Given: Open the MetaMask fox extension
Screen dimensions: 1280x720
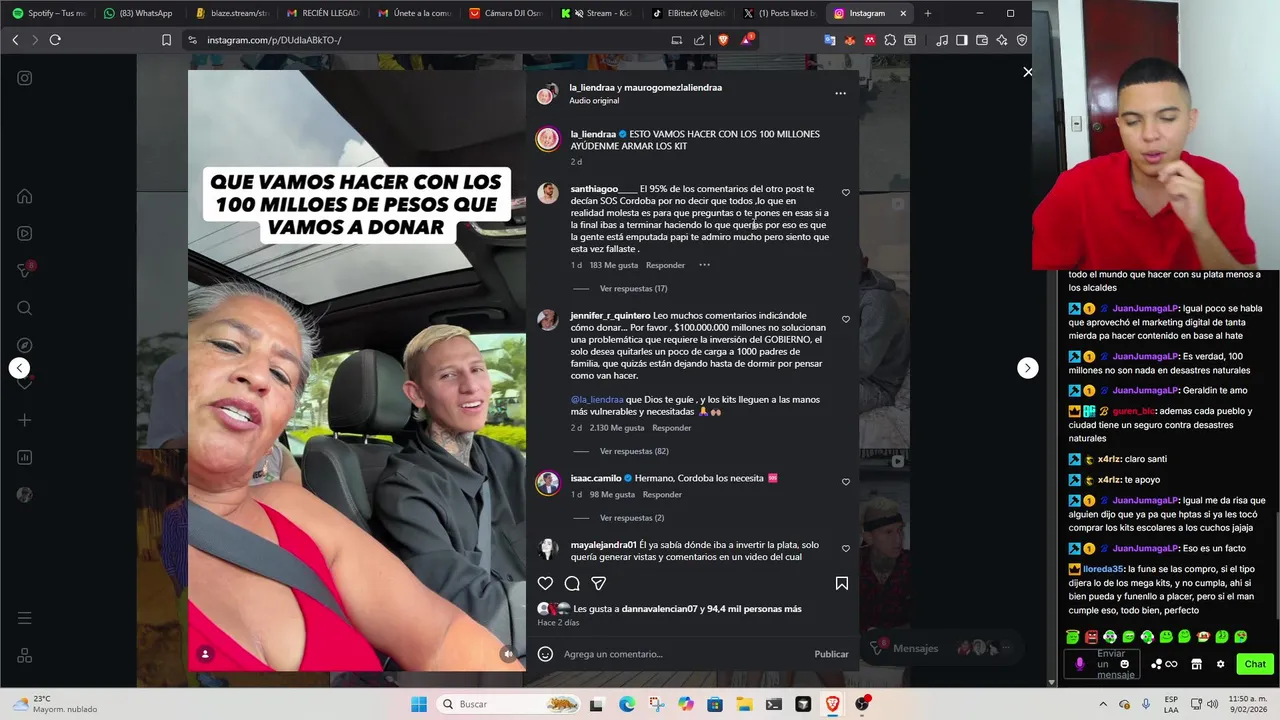Looking at the screenshot, I should pos(850,40).
